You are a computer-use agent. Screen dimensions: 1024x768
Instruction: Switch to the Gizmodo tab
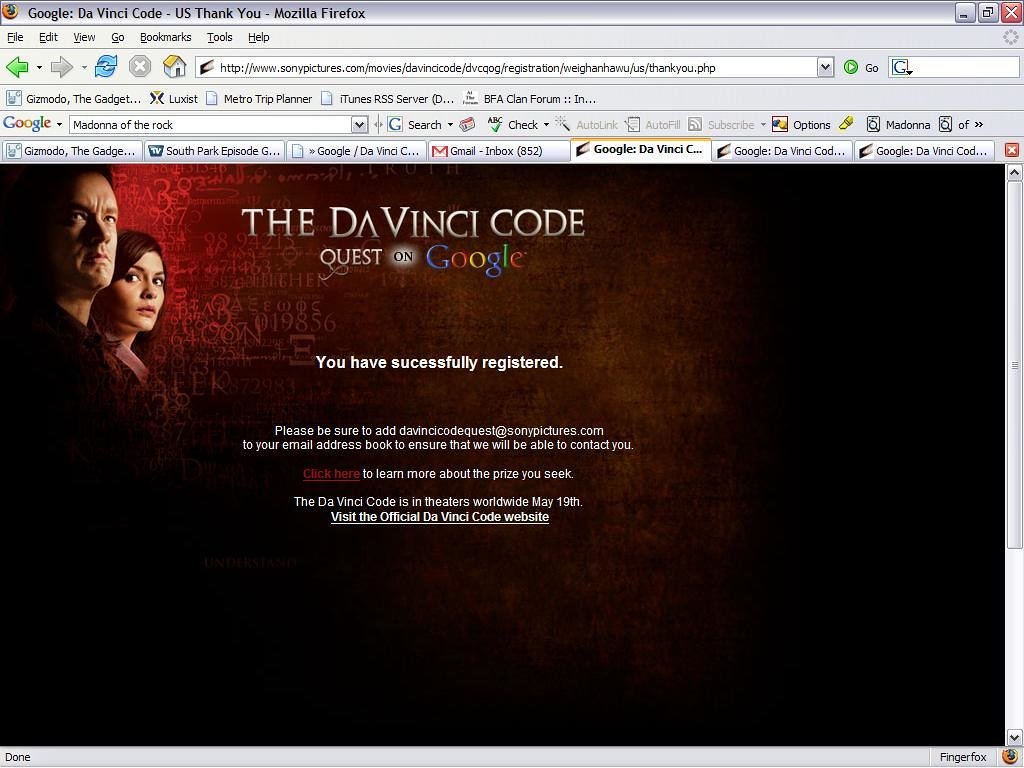[72, 151]
